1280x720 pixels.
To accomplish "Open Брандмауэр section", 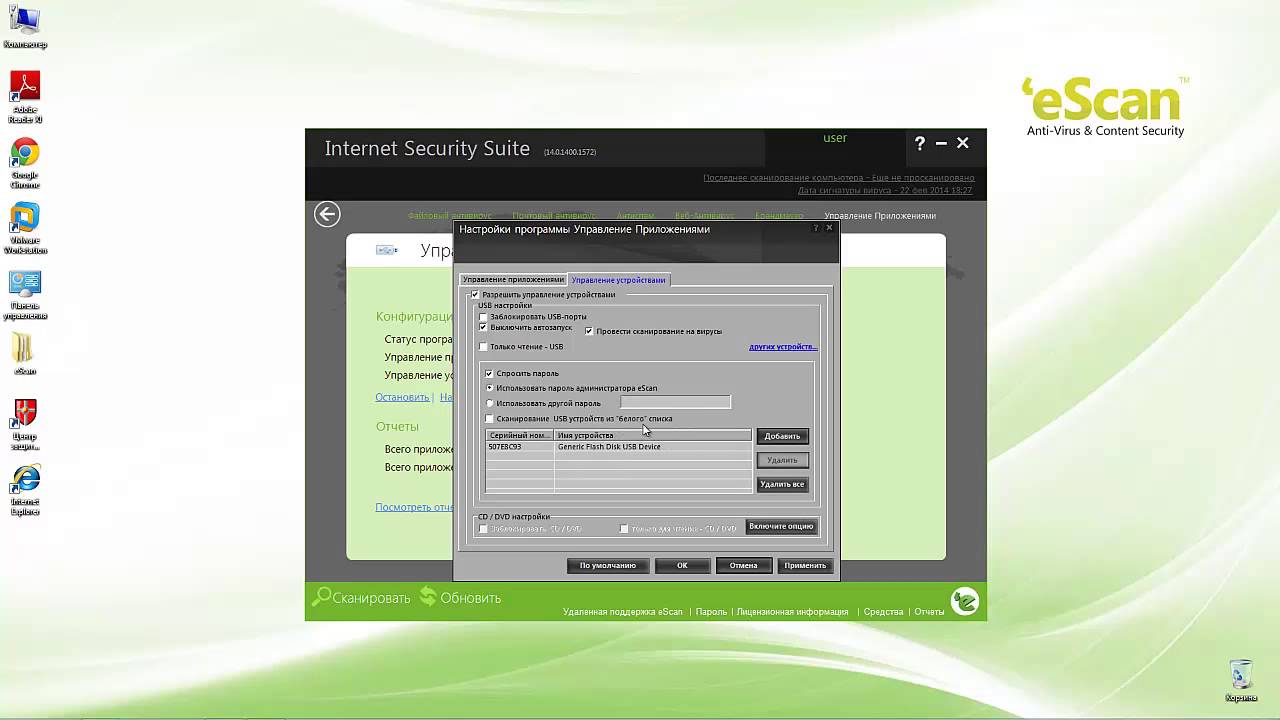I will click(x=779, y=216).
